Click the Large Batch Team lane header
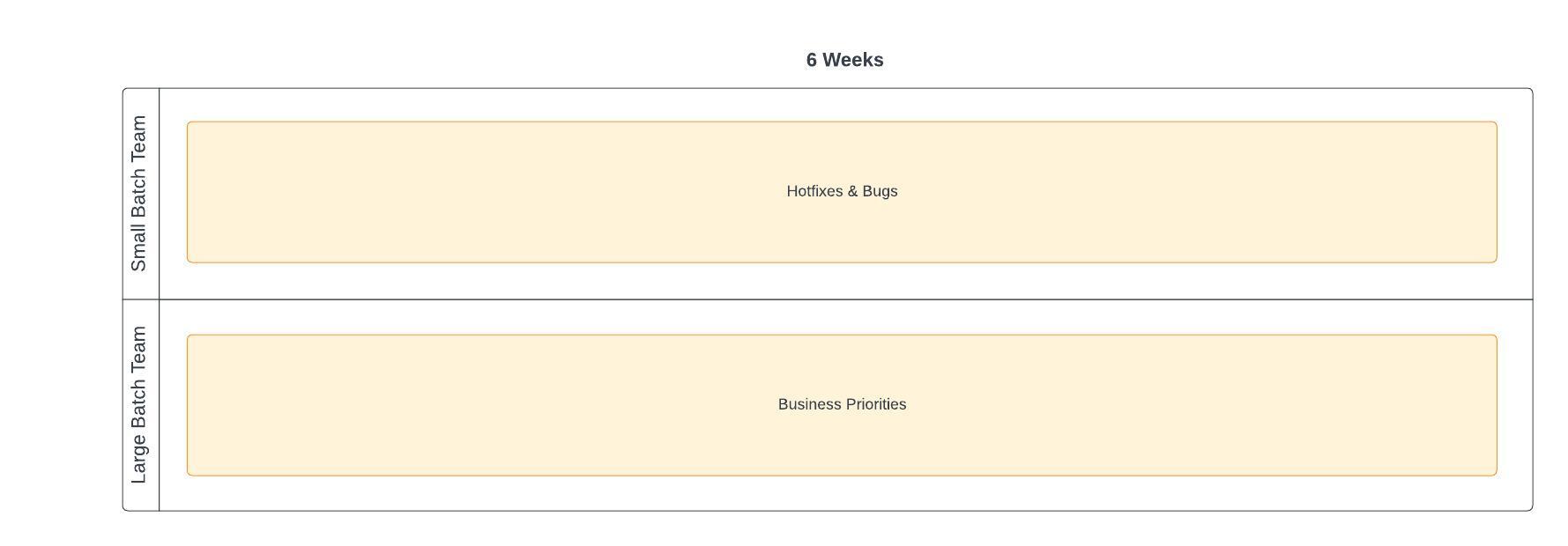The height and width of the screenshot is (546, 1568). [140, 405]
